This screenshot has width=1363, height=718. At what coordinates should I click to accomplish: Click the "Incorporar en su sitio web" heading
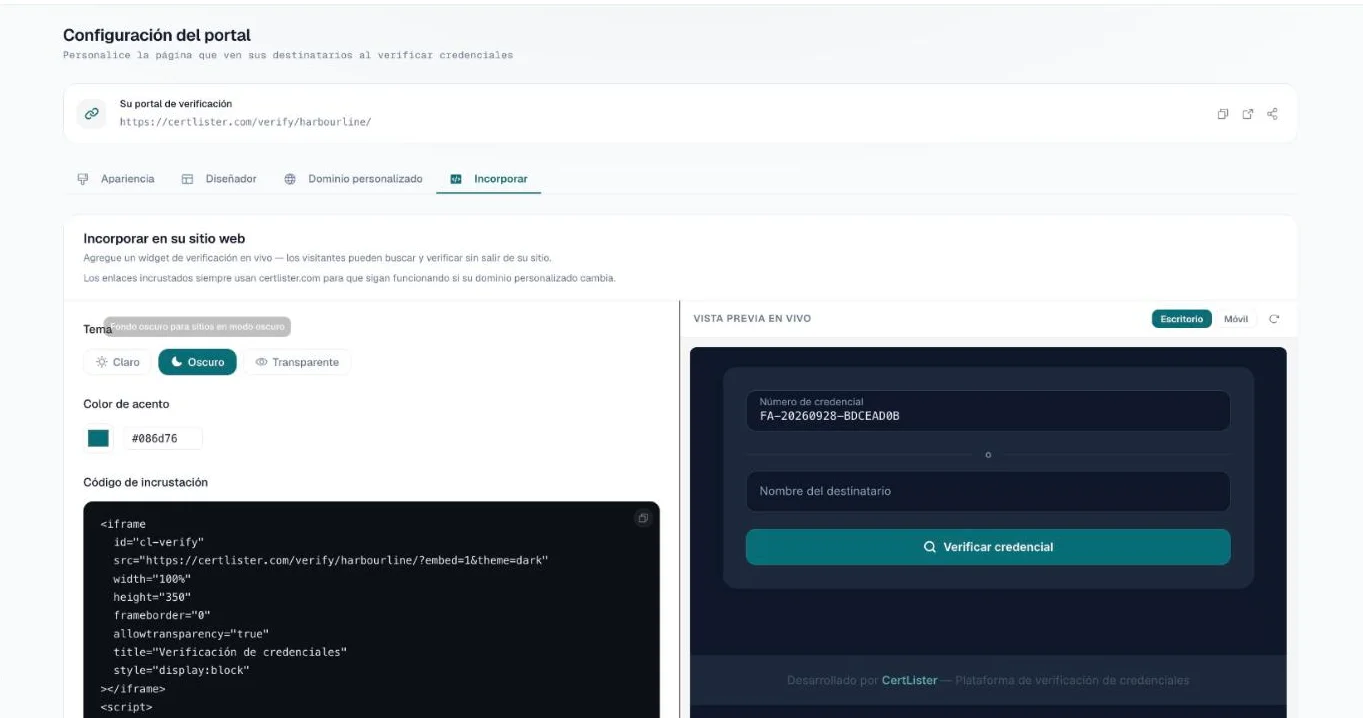(x=164, y=239)
